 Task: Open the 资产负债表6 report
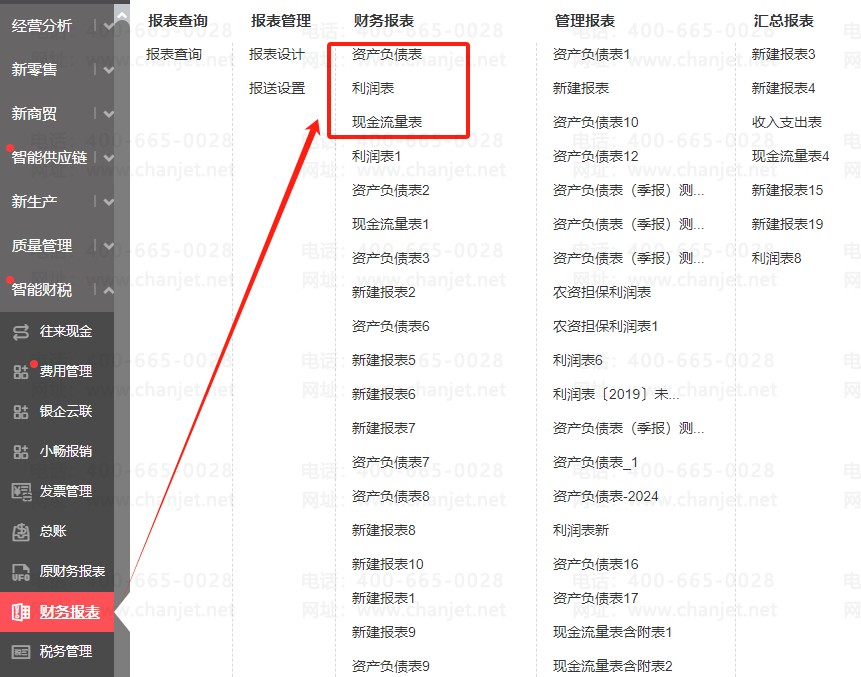tap(390, 326)
